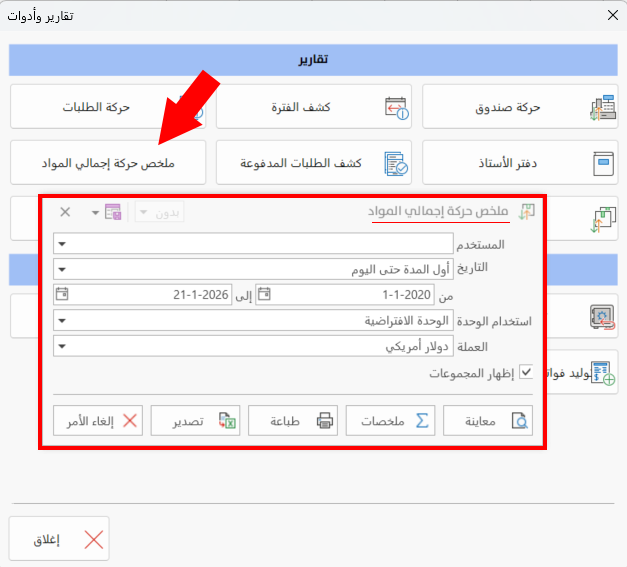
Task: Open calendar picker for the من date
Action: pos(264,294)
